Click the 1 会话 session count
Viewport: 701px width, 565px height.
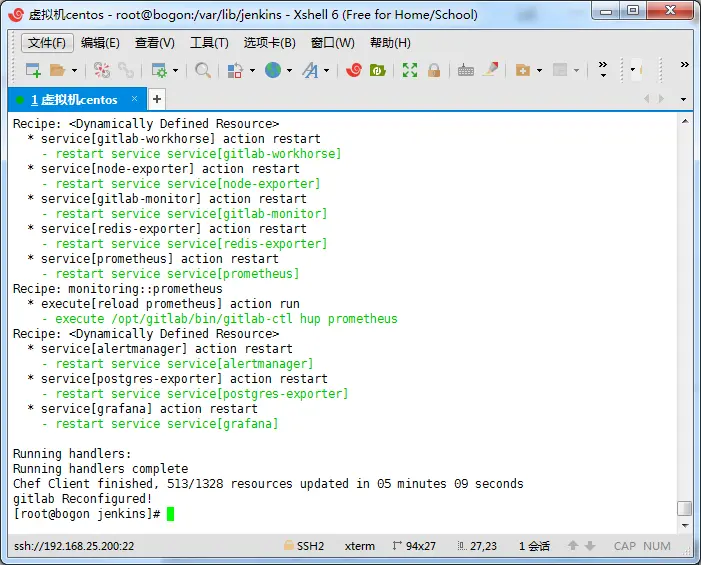coord(534,546)
